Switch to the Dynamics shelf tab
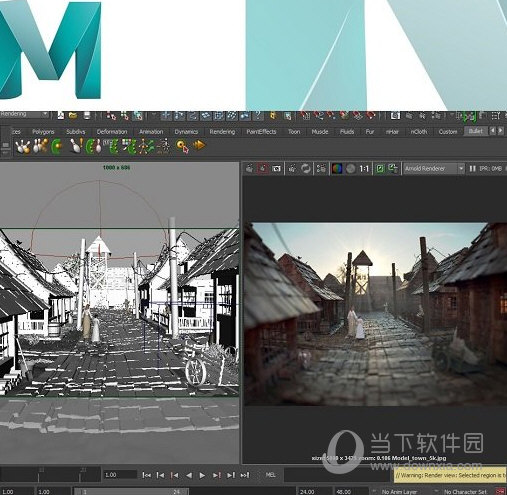This screenshot has height=495, width=507. click(x=186, y=132)
